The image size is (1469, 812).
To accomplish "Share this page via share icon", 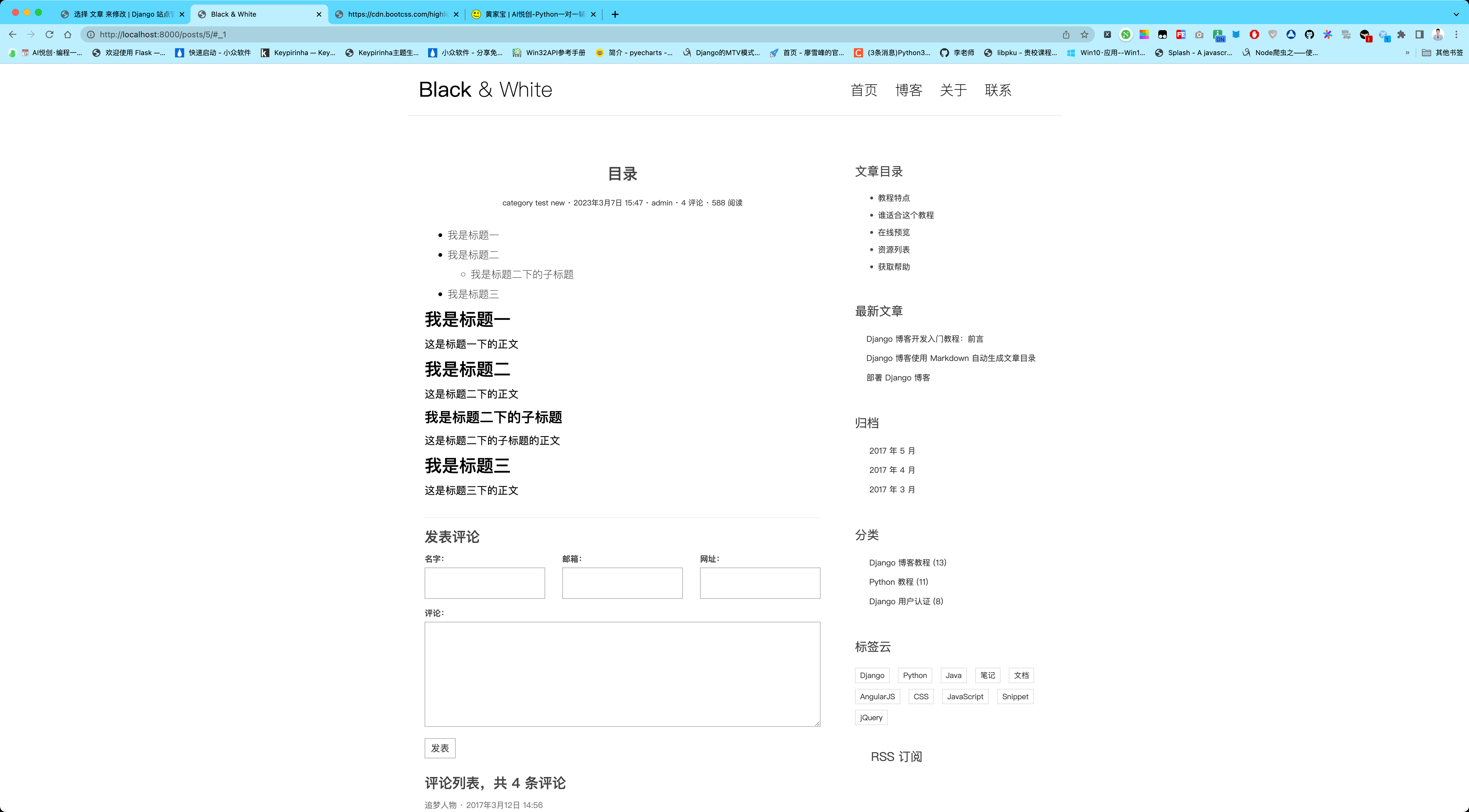I will coord(1066,34).
